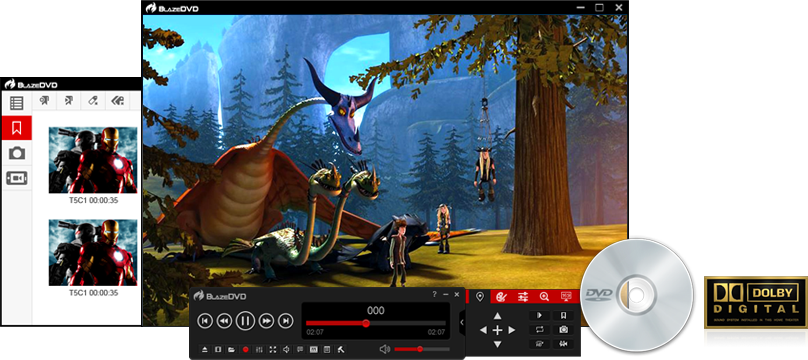This screenshot has width=808, height=360.
Task: Open the audio equalizer icon
Action: [x=259, y=350]
